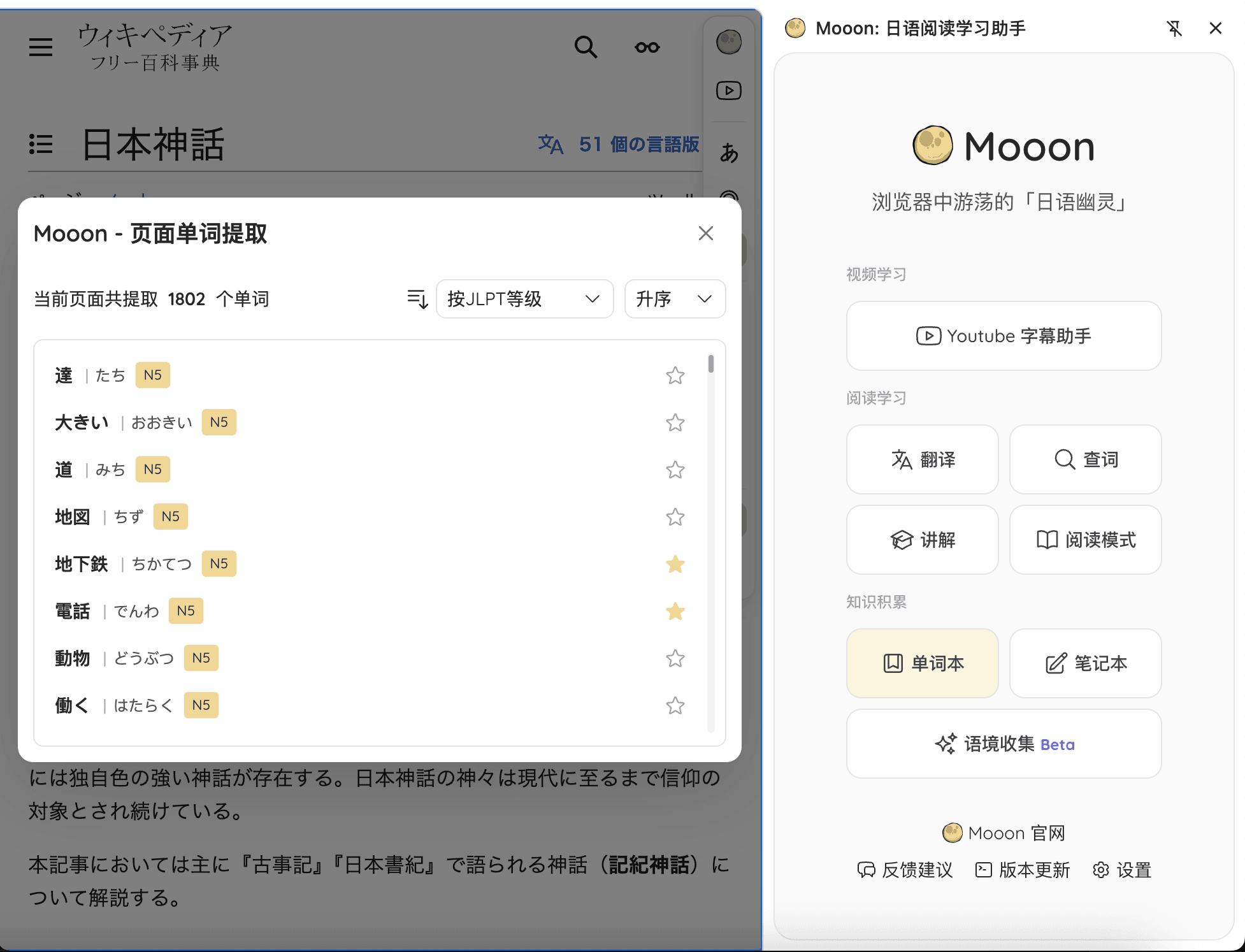
Task: Open 版本更新 version updates link
Action: [1023, 870]
